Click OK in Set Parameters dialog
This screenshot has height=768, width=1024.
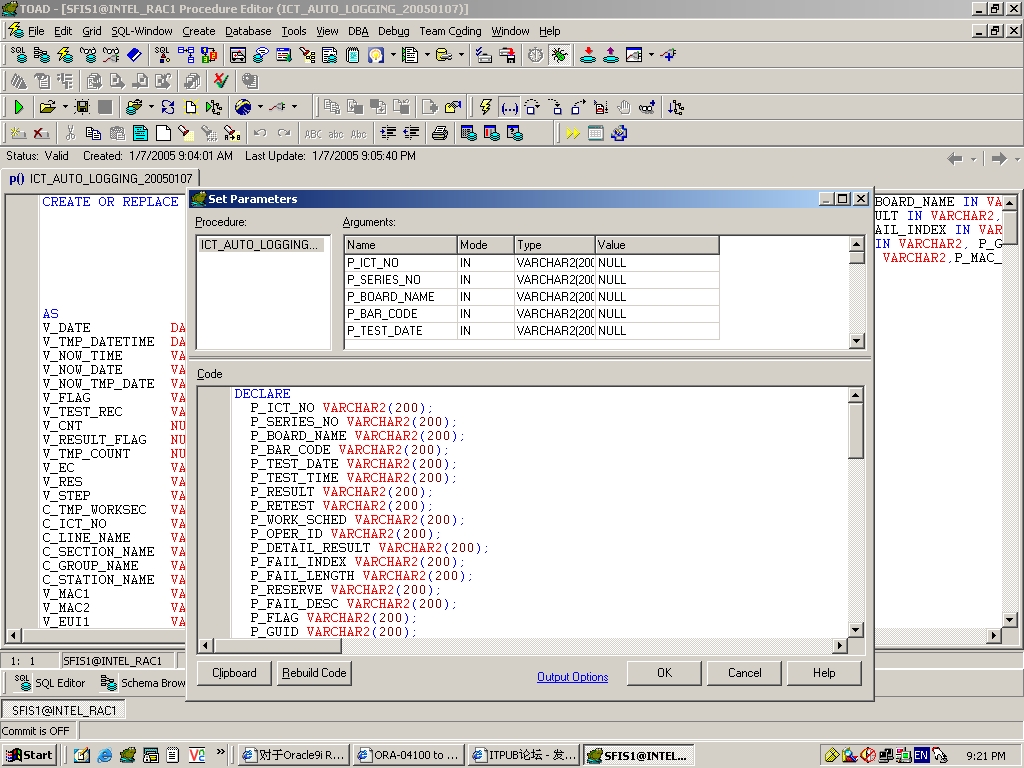664,673
